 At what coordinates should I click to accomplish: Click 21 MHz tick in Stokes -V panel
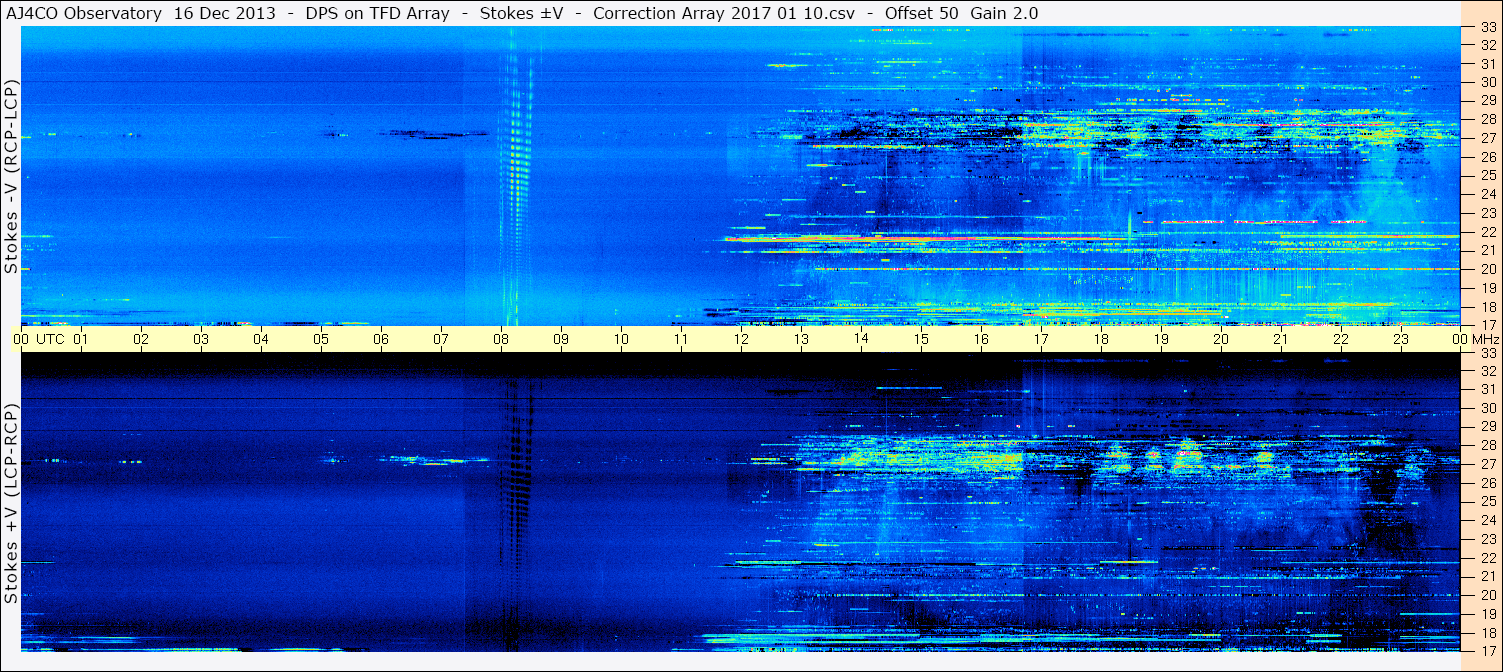click(1488, 250)
